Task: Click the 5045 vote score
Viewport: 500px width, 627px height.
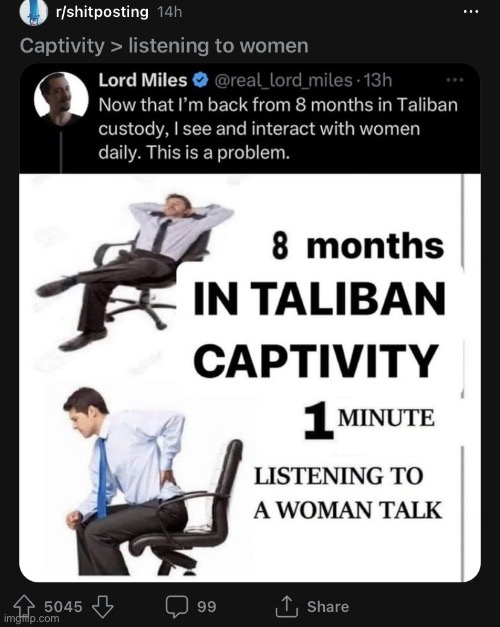Action: [63, 607]
